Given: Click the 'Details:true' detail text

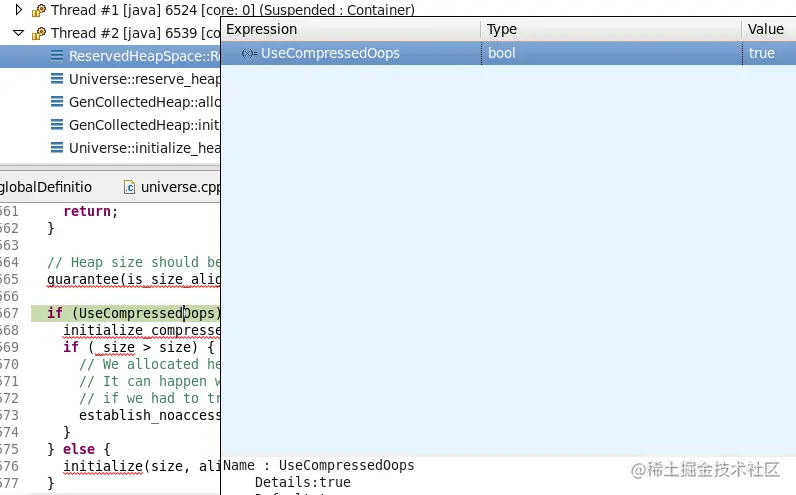Looking at the screenshot, I should coord(303,482).
